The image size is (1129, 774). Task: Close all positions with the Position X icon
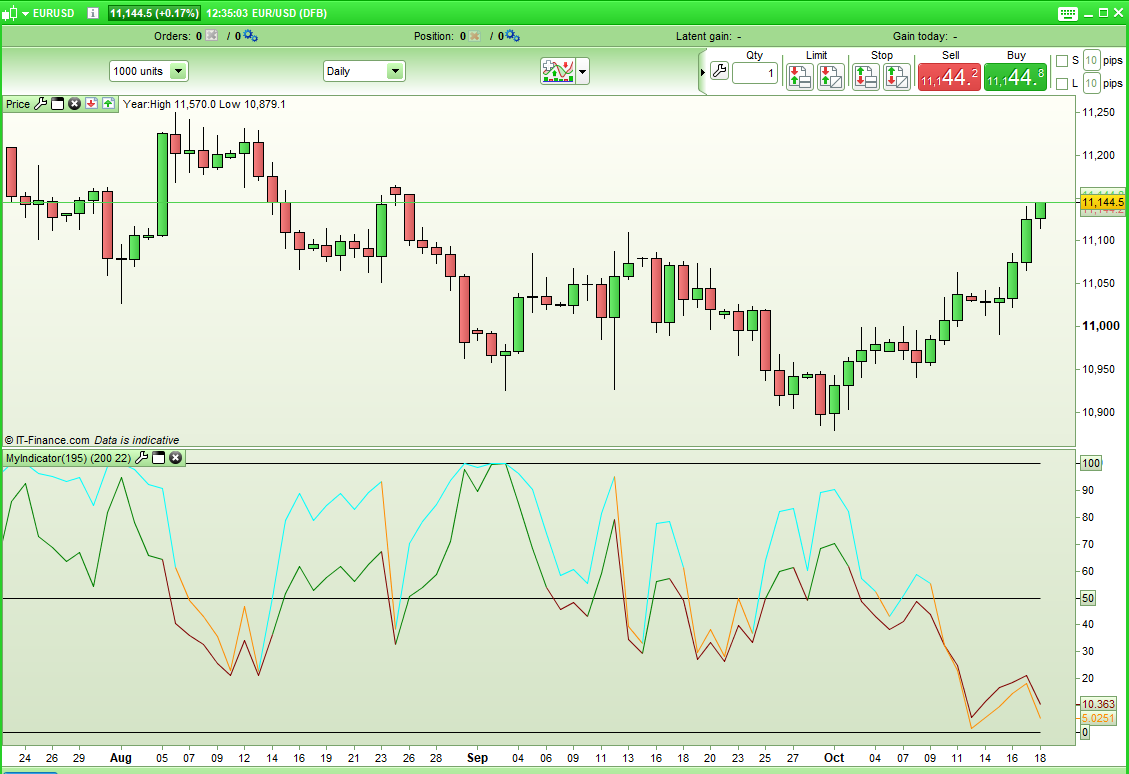click(474, 35)
